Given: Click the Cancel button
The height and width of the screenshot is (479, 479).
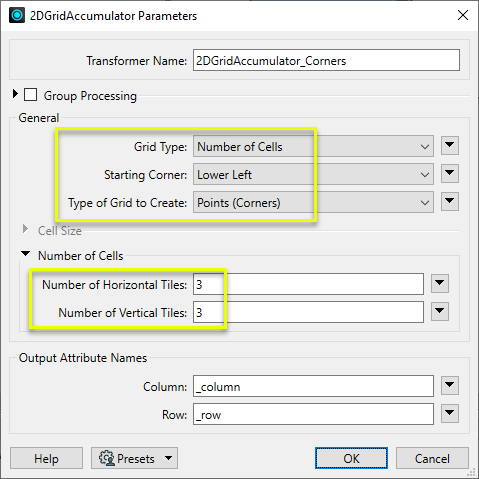Looking at the screenshot, I should coord(432,458).
